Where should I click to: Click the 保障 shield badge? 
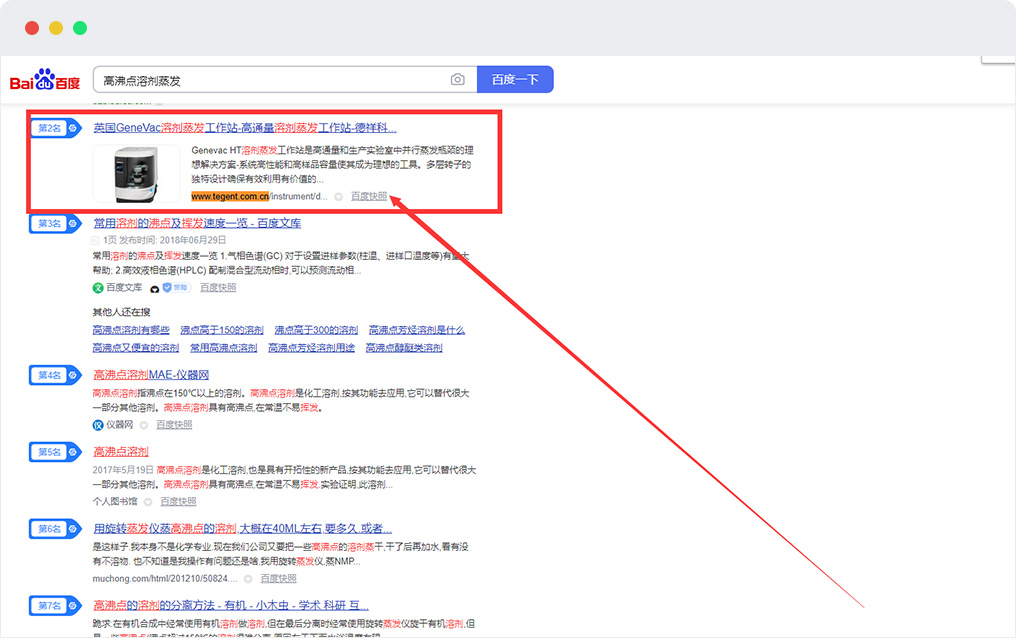coord(175,288)
